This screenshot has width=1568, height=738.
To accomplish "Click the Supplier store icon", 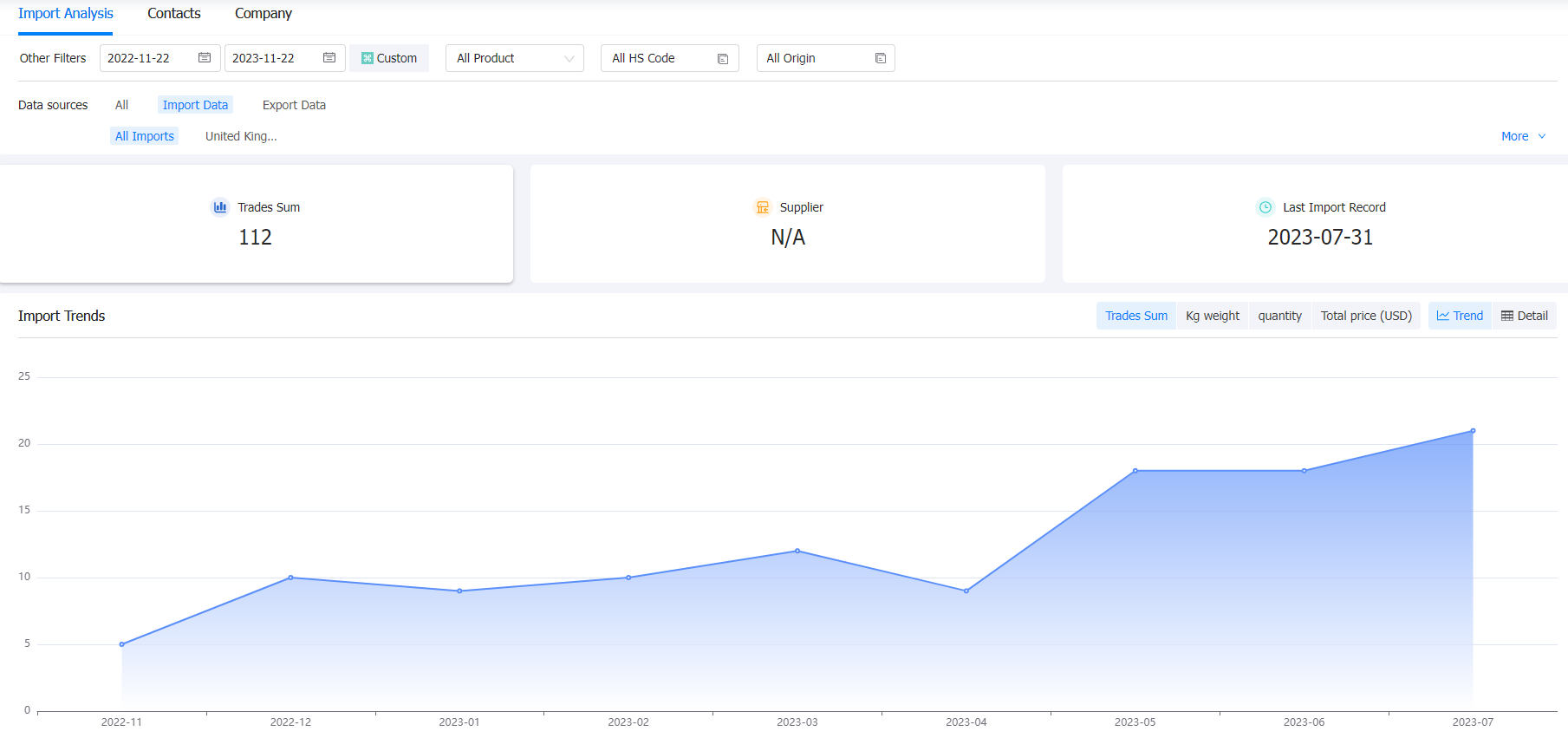I will (763, 207).
